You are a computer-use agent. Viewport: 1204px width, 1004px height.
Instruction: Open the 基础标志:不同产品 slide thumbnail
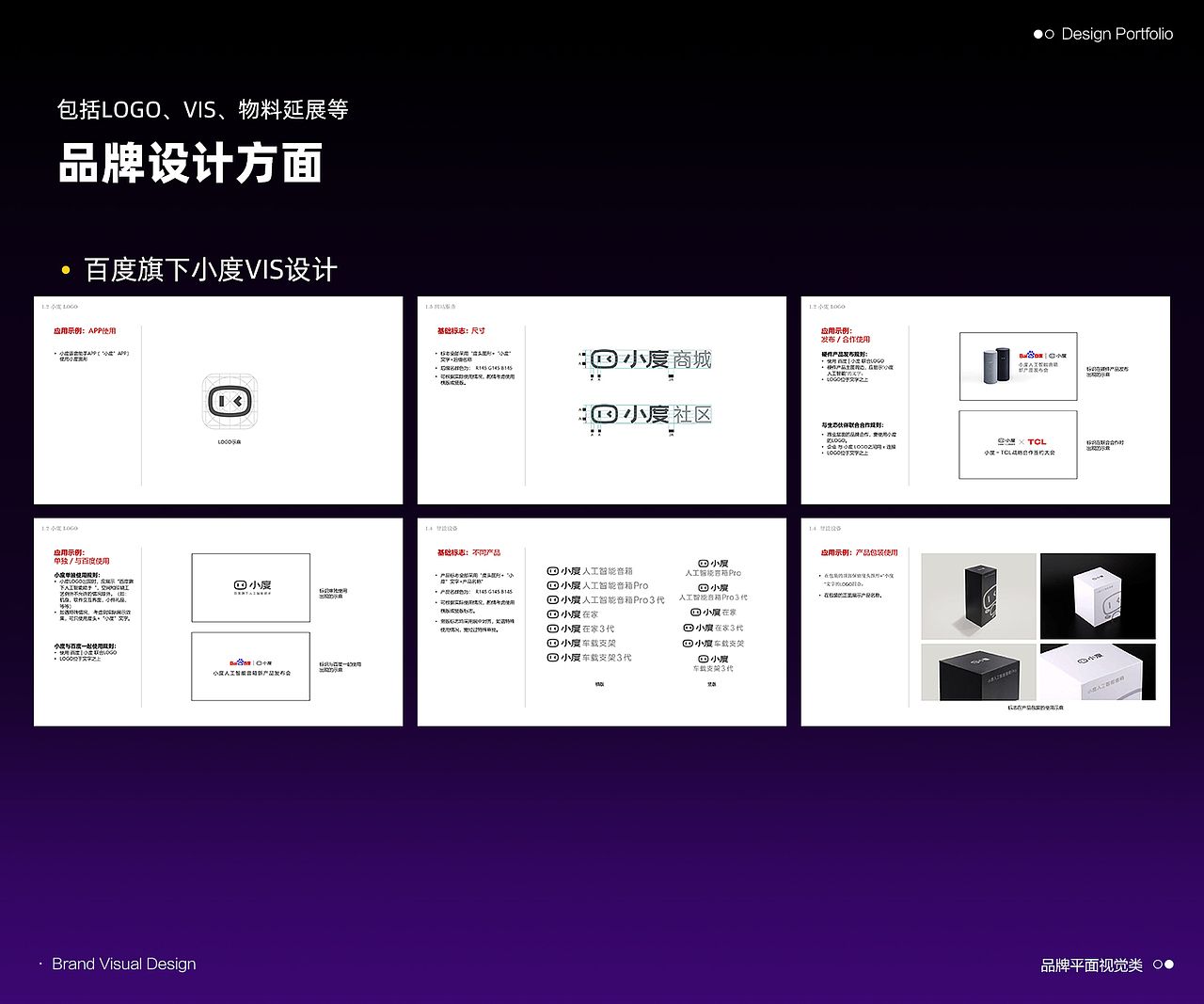point(602,622)
